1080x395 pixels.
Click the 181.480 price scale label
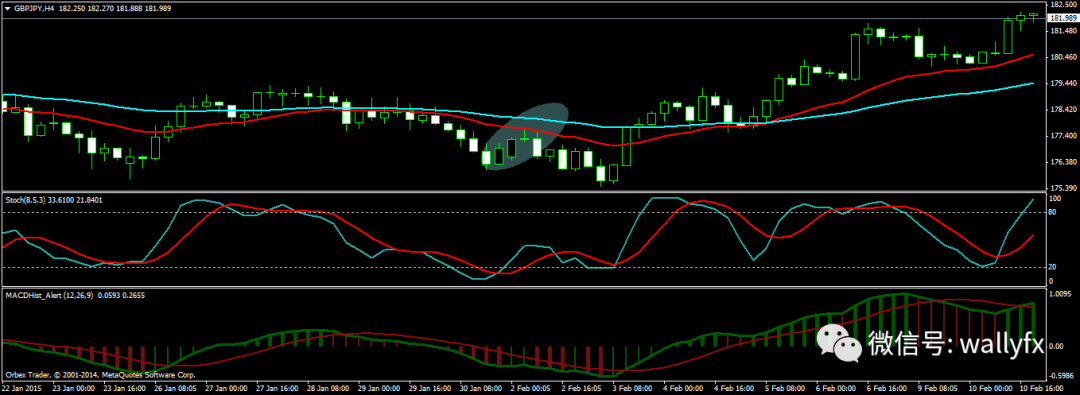click(1063, 31)
